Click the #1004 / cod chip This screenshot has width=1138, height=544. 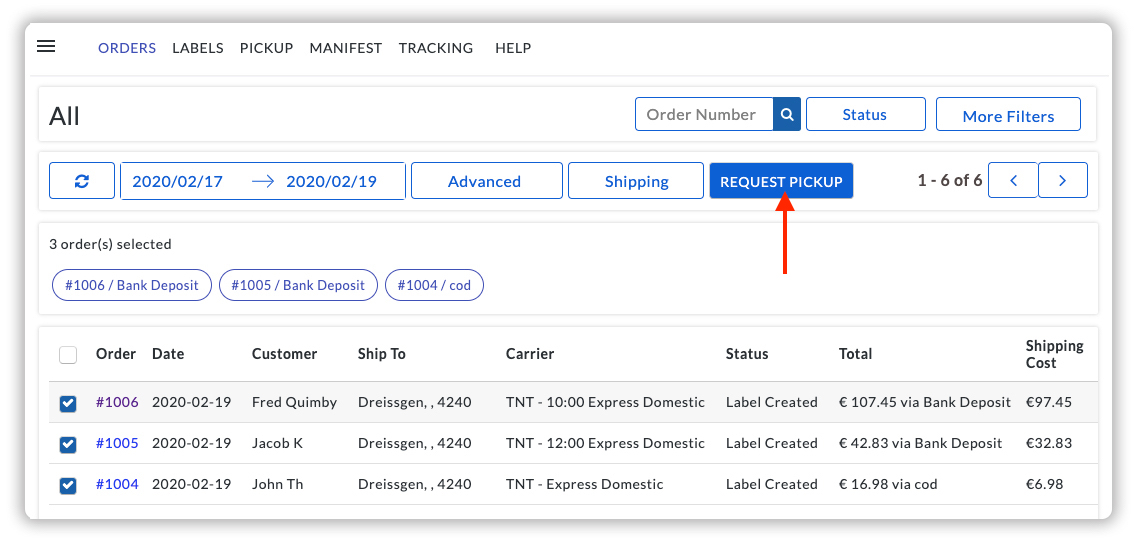(x=434, y=285)
